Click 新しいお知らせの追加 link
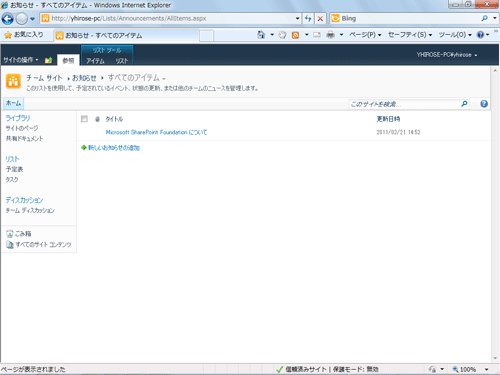 (x=114, y=148)
